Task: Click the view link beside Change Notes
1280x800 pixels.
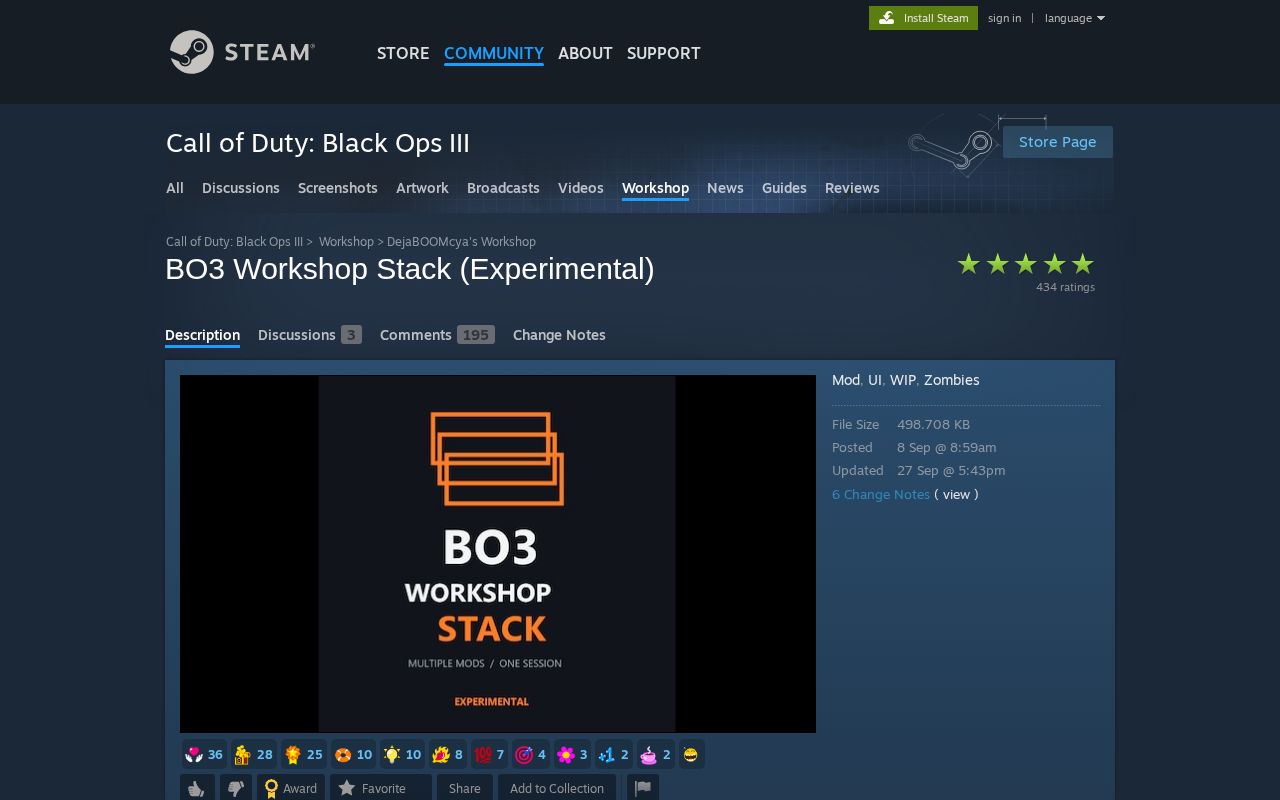Action: pyautogui.click(x=956, y=494)
